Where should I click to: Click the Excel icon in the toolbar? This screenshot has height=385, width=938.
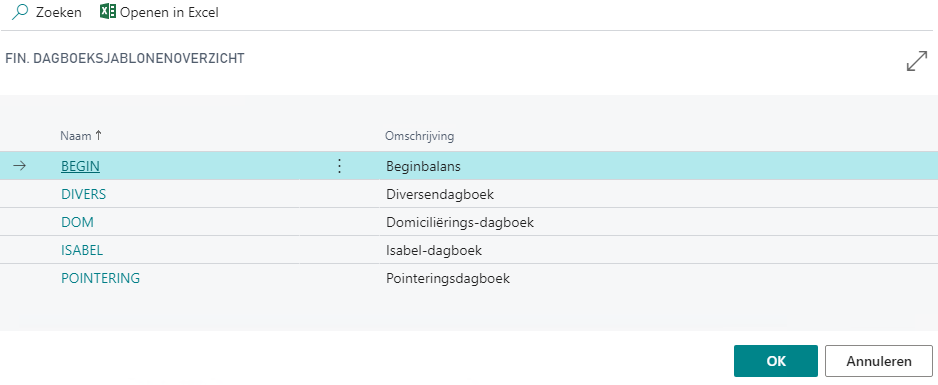click(x=108, y=11)
